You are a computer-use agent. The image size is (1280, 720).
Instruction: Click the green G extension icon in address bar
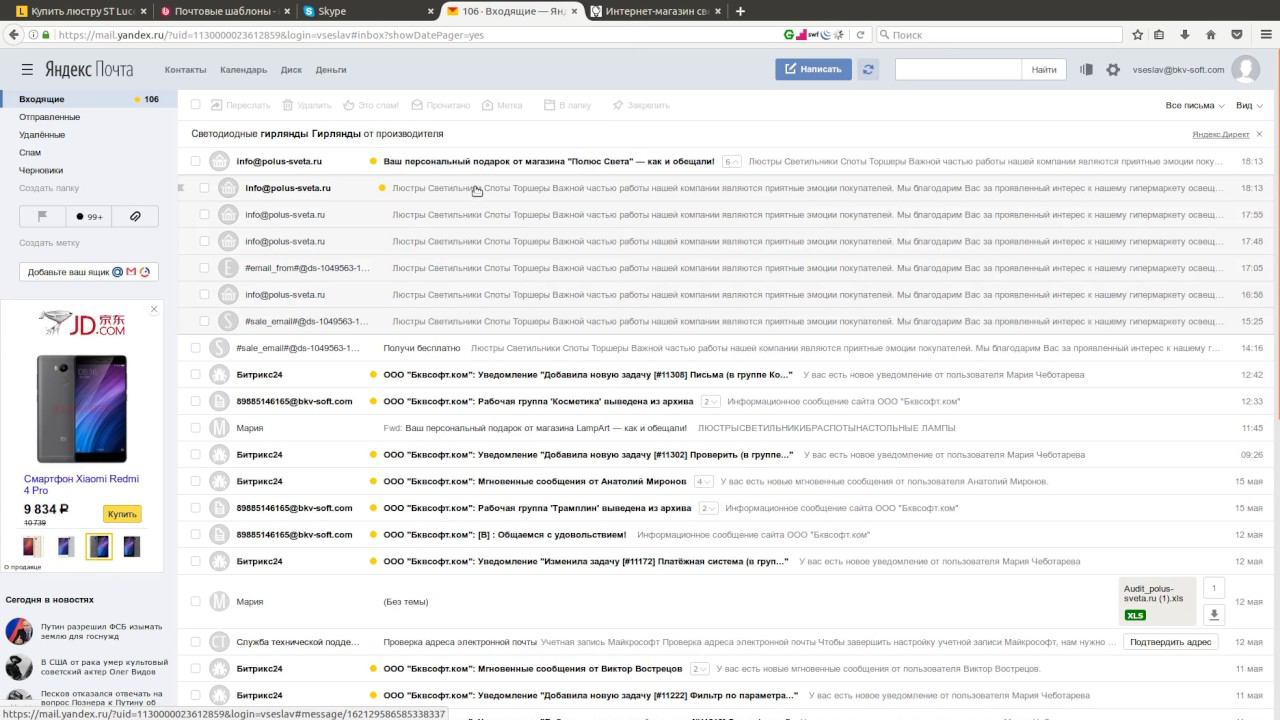click(x=789, y=35)
